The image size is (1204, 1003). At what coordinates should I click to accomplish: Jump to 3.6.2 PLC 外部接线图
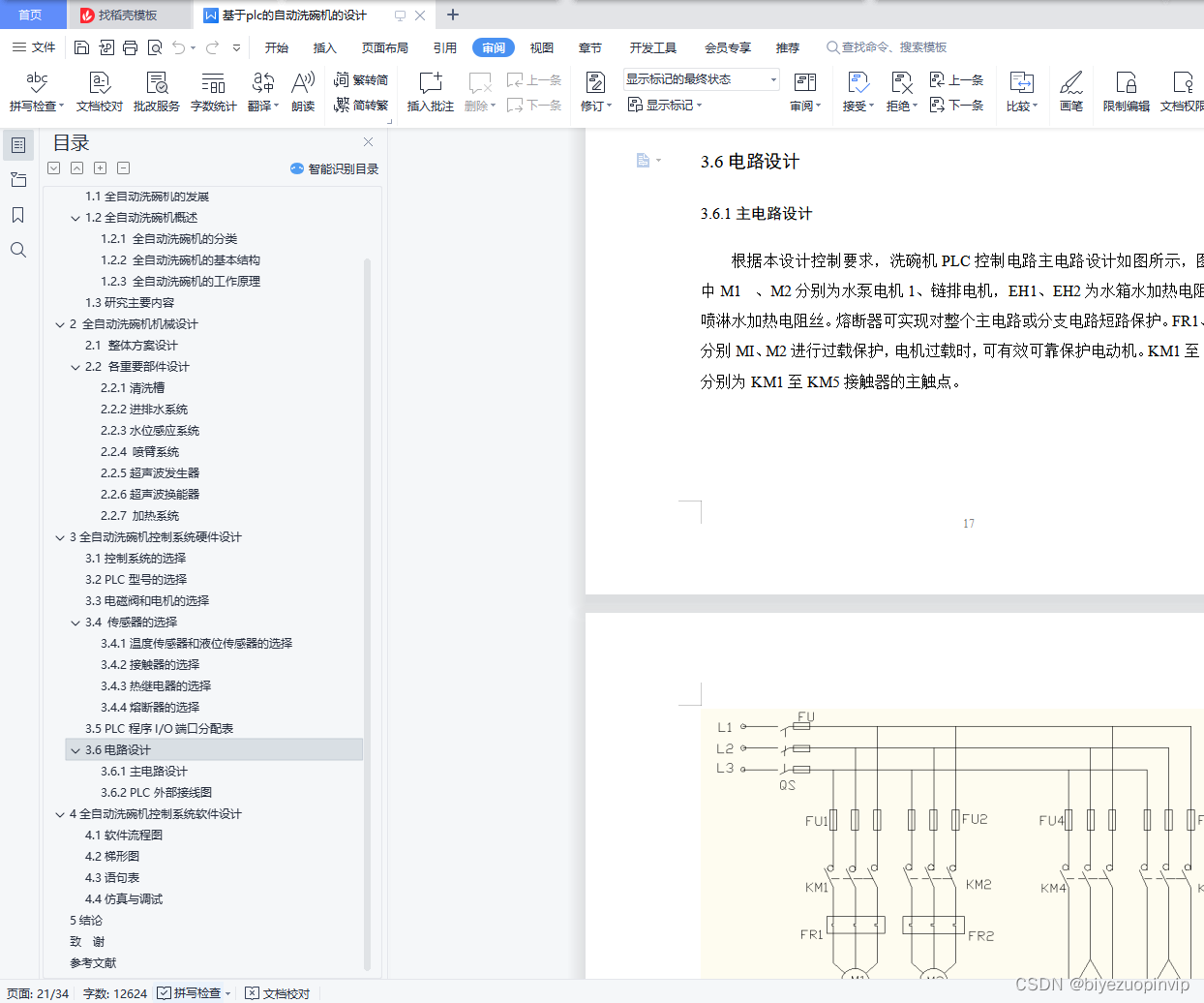[x=156, y=793]
